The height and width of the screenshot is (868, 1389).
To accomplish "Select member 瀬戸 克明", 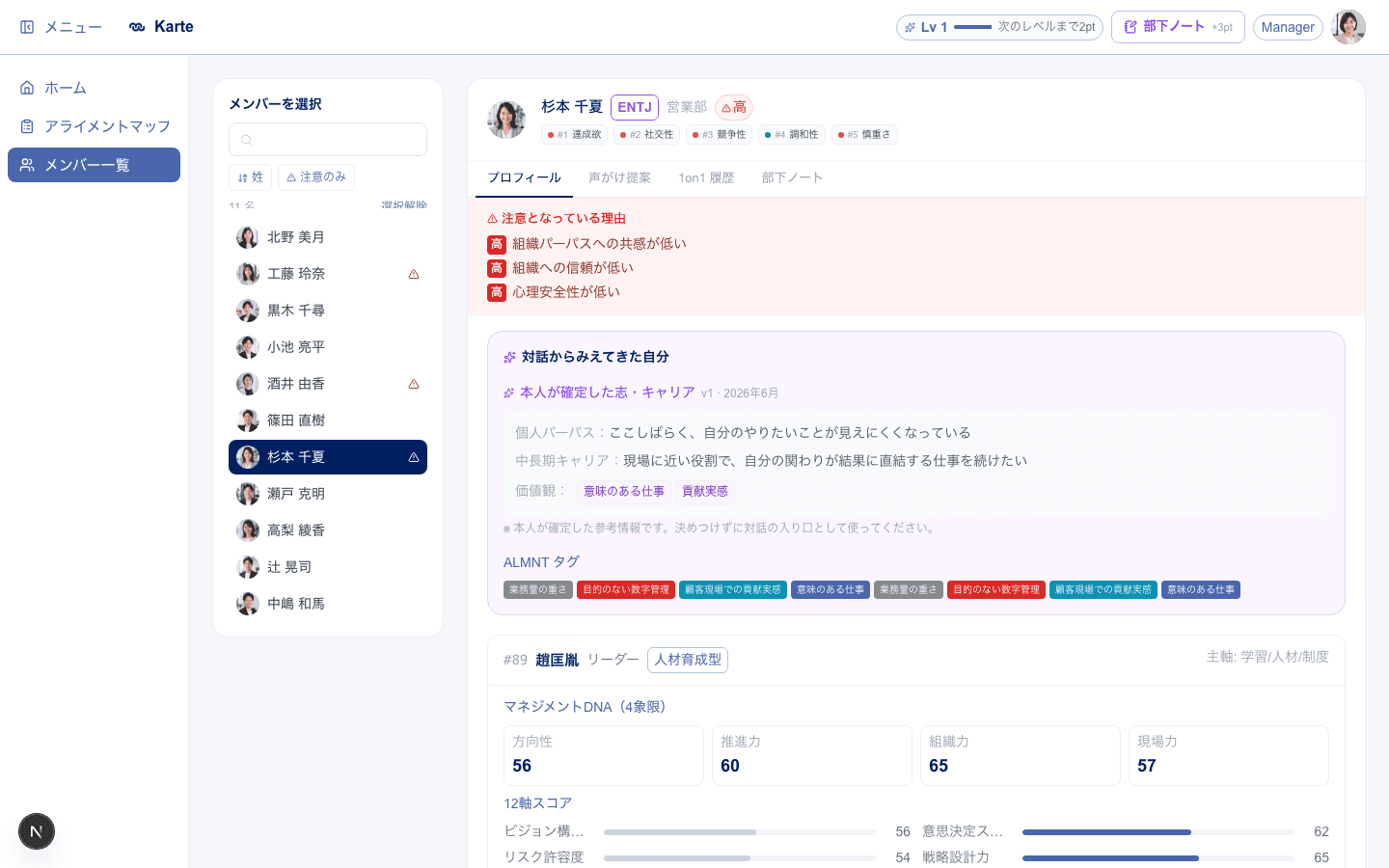I will tap(328, 494).
